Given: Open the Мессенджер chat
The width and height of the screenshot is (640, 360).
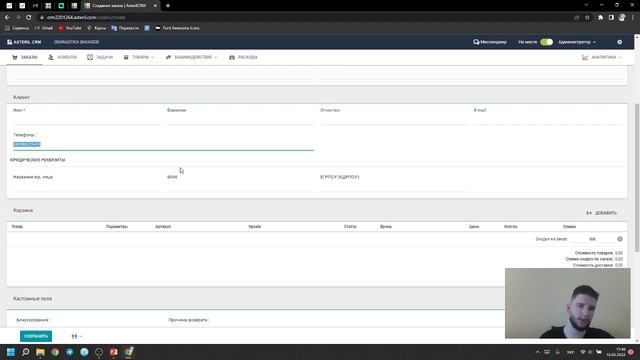Looking at the screenshot, I should (x=490, y=42).
